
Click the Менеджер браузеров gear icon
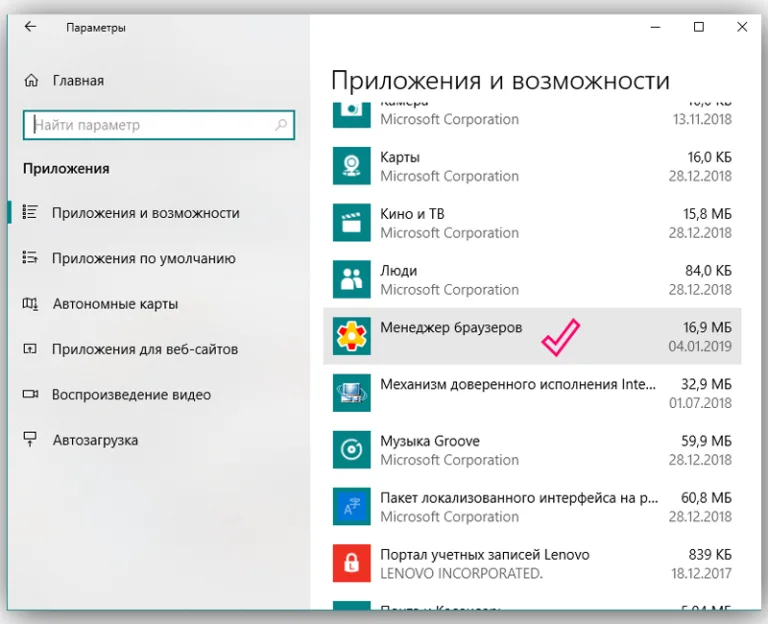point(352,336)
